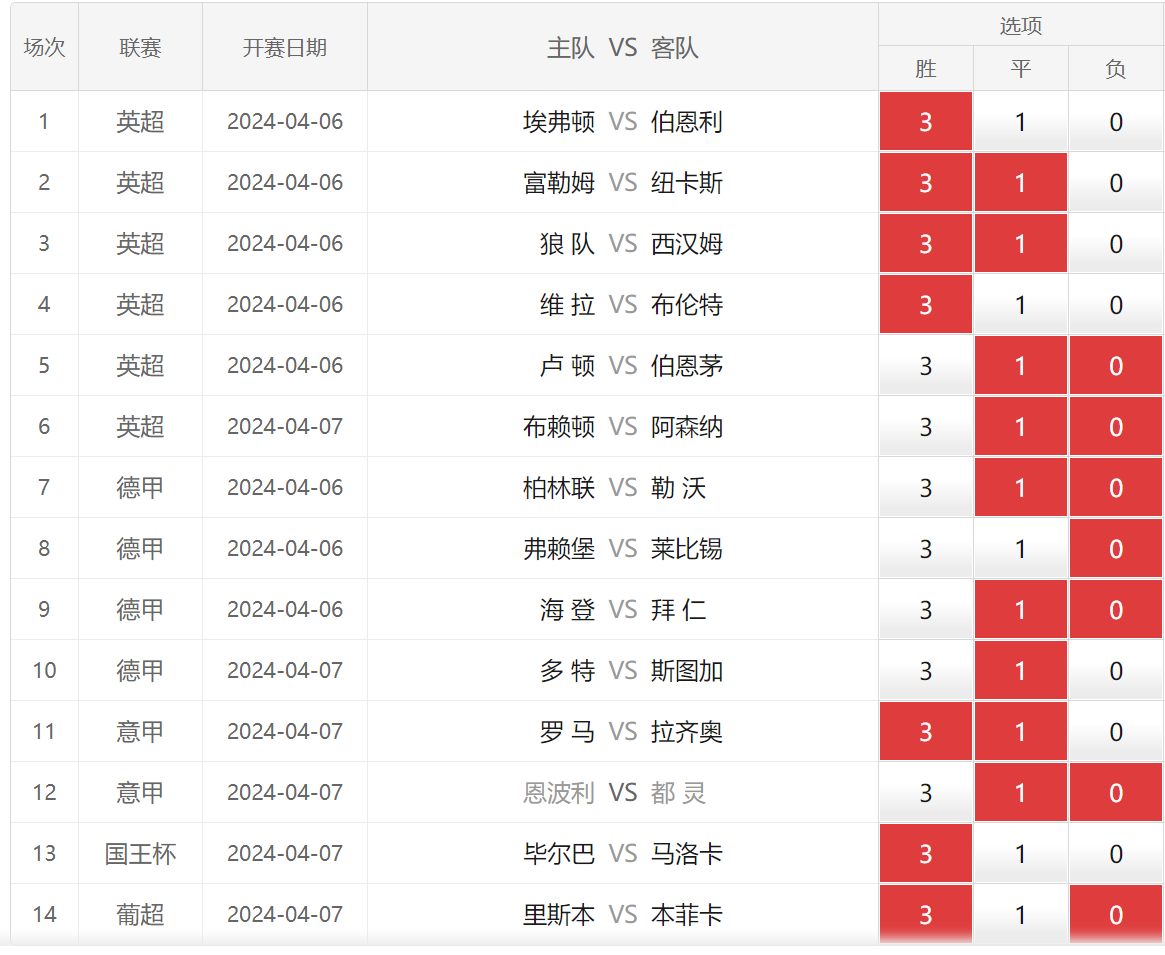
Task: Select draw option 1 for 维拉 VS 布伦特
Action: point(1020,304)
